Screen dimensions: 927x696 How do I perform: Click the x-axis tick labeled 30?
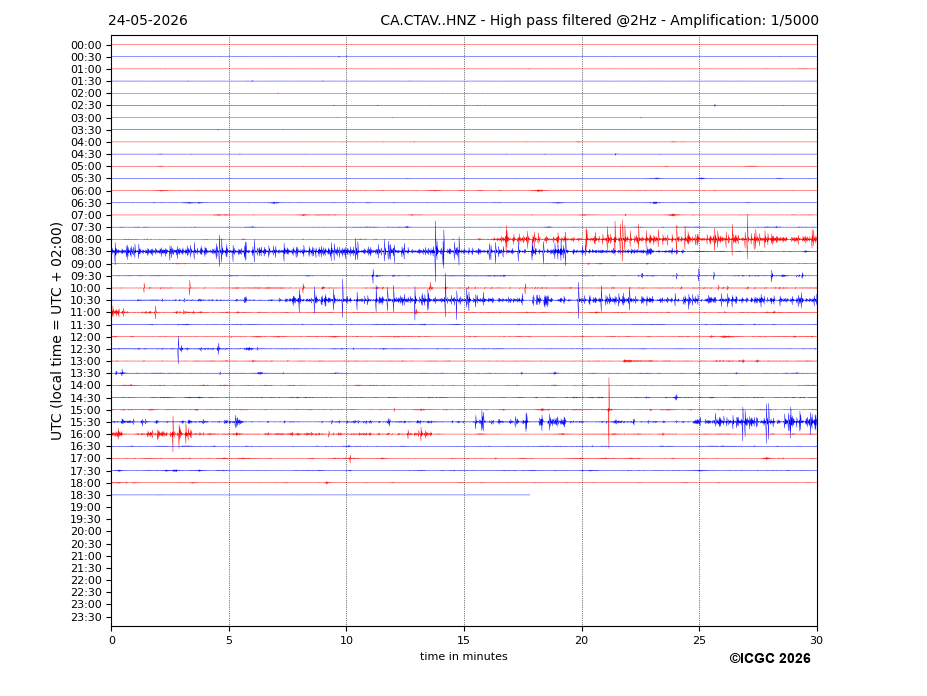point(816,640)
